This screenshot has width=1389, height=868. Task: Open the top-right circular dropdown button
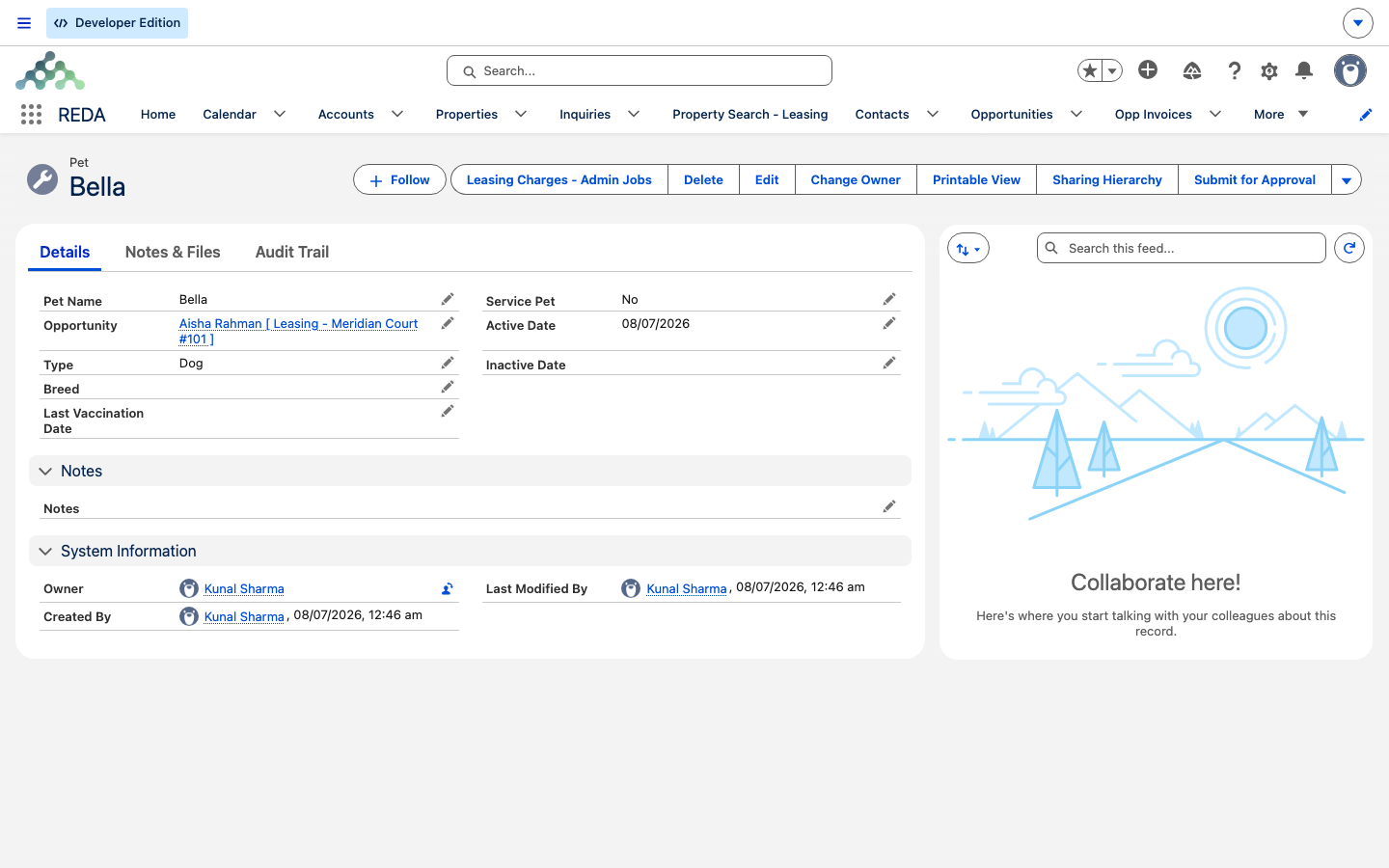tap(1358, 23)
